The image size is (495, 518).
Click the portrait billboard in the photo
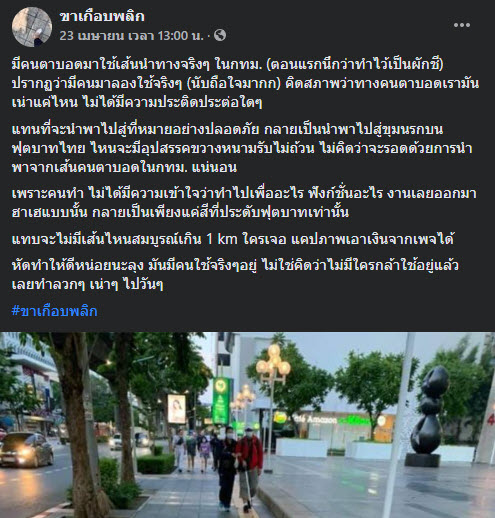[x=177, y=409]
